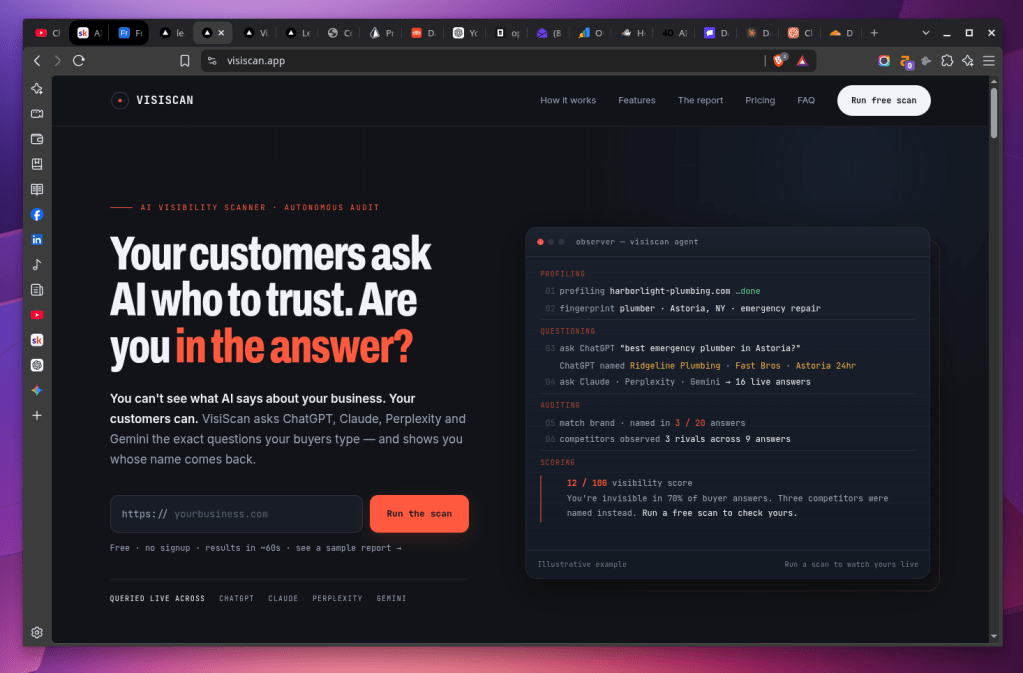
Task: Open the ChatGPT sidebar shortcut
Action: (x=37, y=365)
